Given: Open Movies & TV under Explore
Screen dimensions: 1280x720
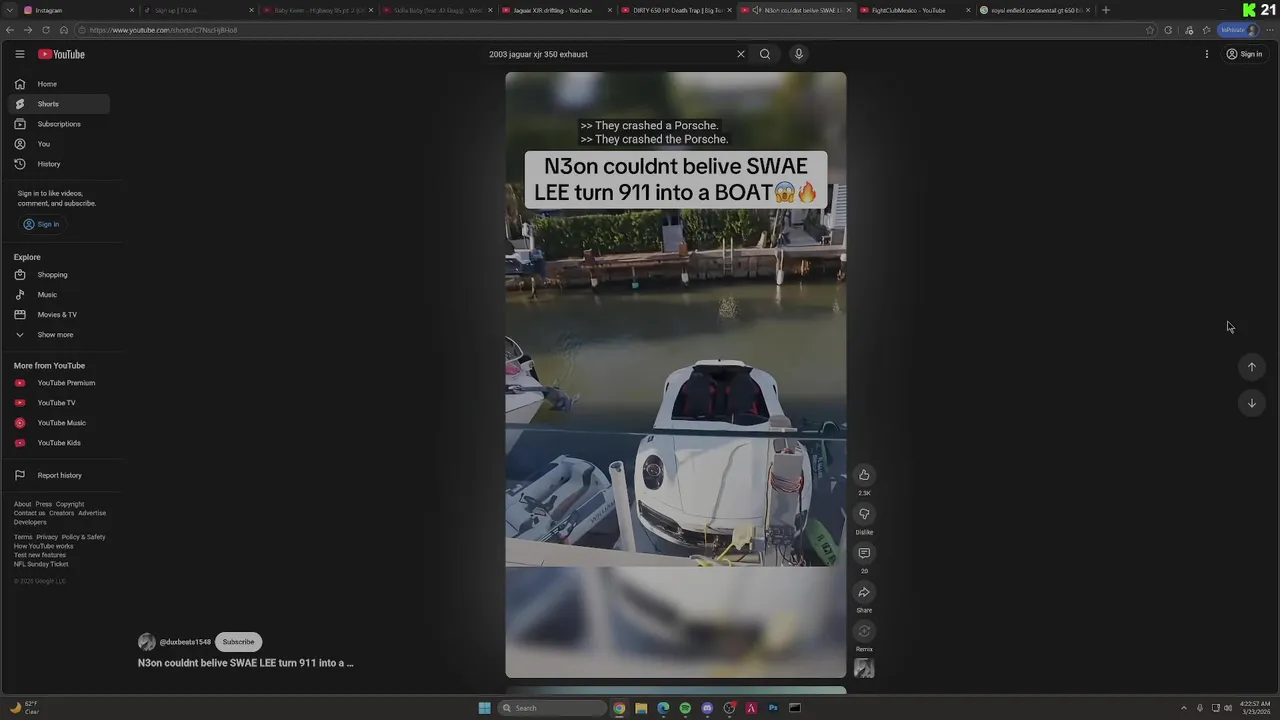Looking at the screenshot, I should (59, 315).
